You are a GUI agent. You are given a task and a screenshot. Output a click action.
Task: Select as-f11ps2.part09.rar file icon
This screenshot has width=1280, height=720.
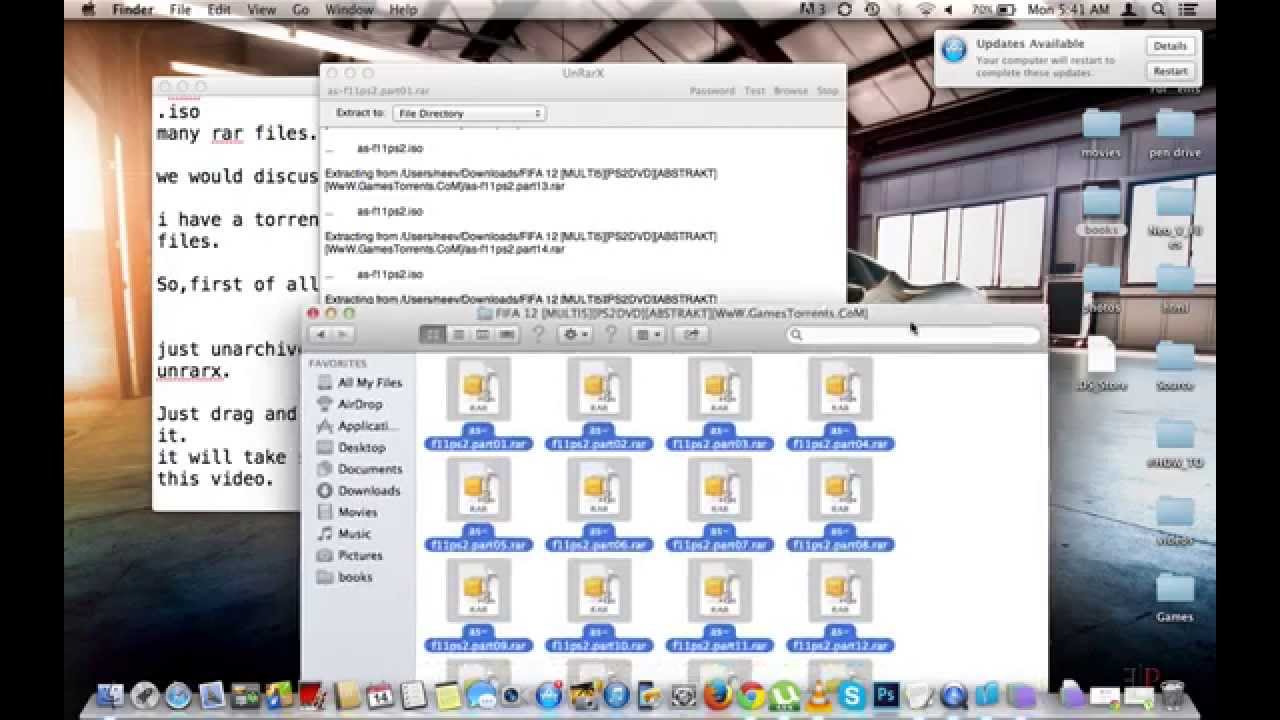[478, 591]
